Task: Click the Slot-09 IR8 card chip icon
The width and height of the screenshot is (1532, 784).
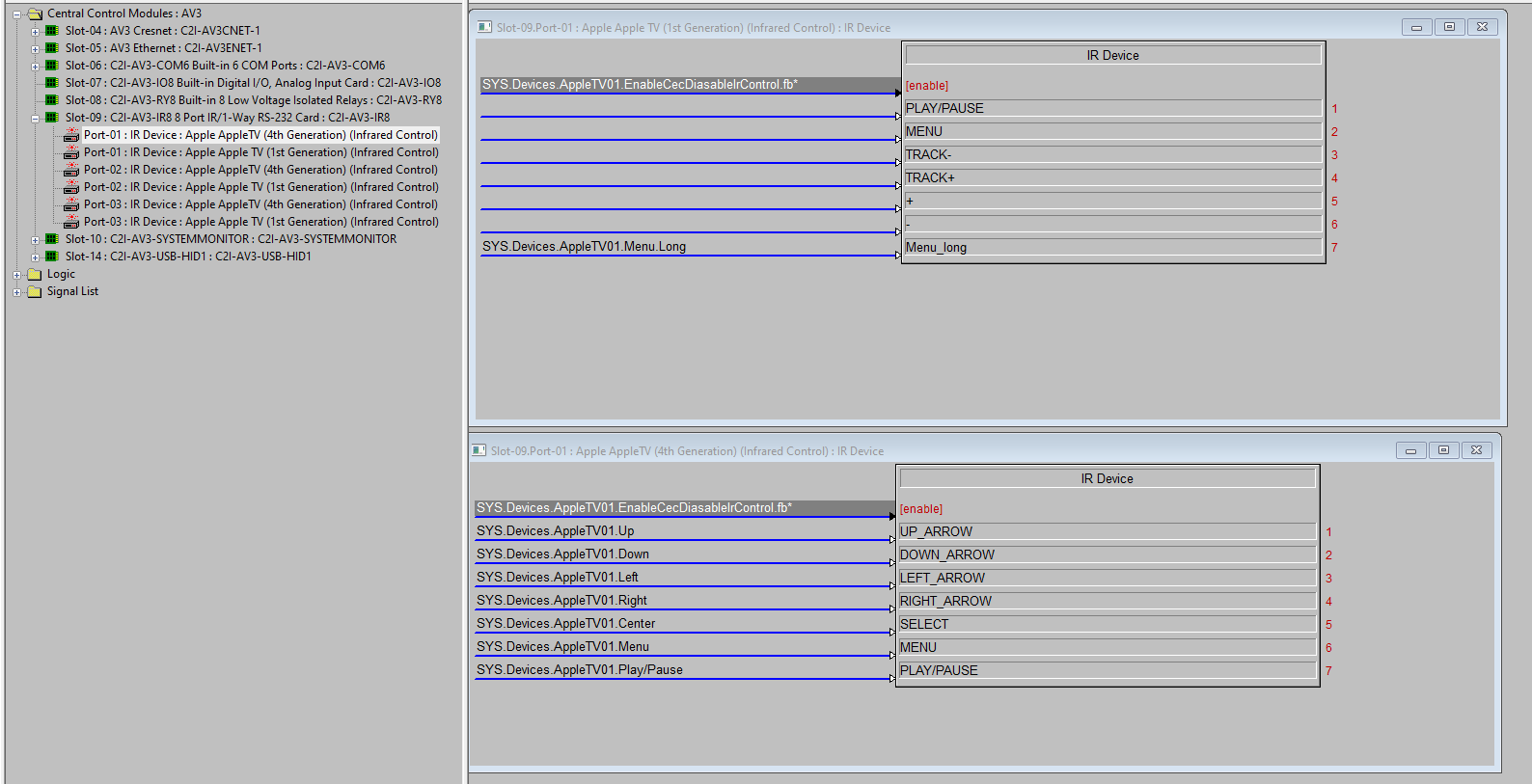Action: click(52, 118)
